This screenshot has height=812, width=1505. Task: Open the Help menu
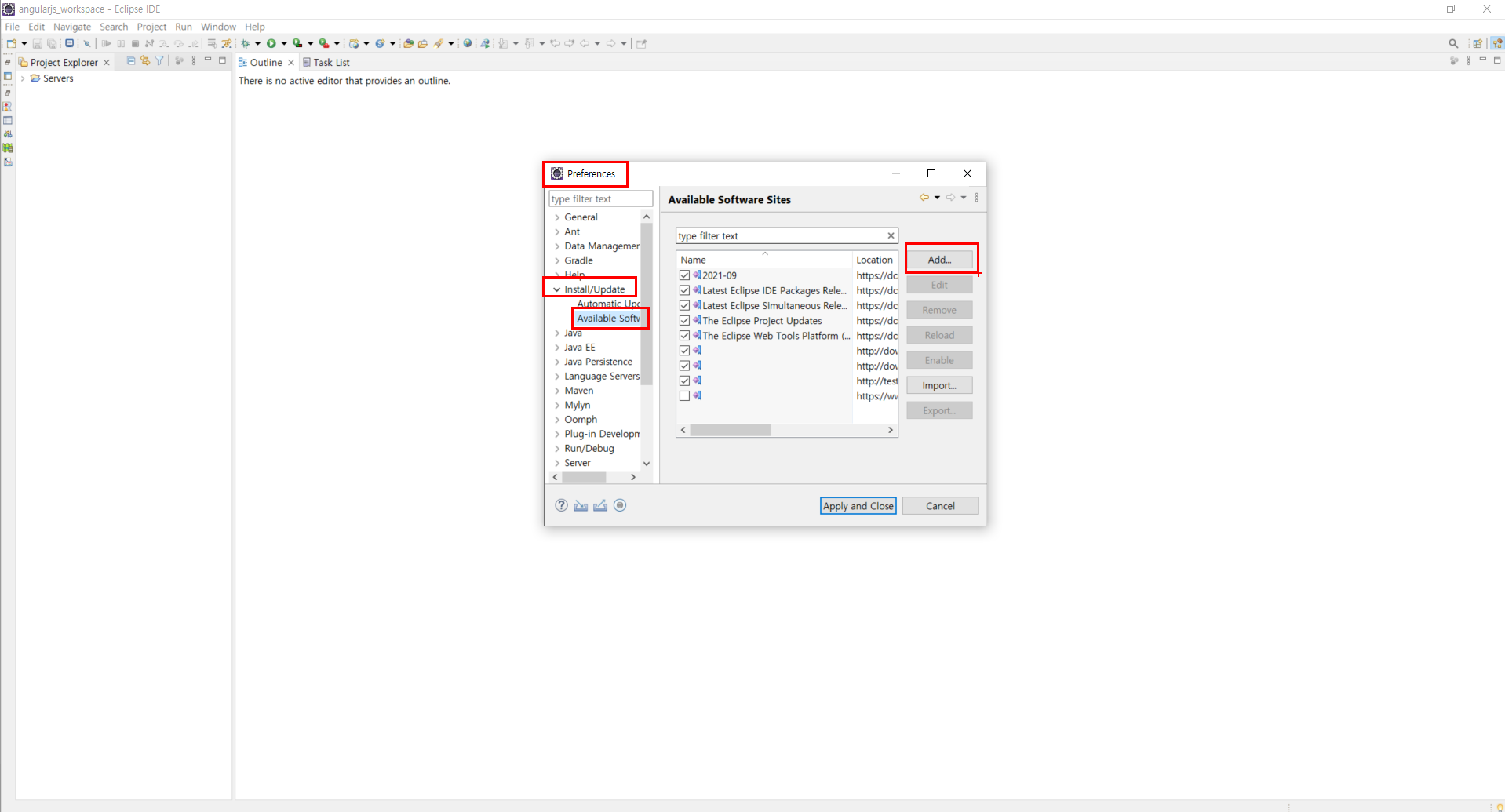pyautogui.click(x=255, y=27)
